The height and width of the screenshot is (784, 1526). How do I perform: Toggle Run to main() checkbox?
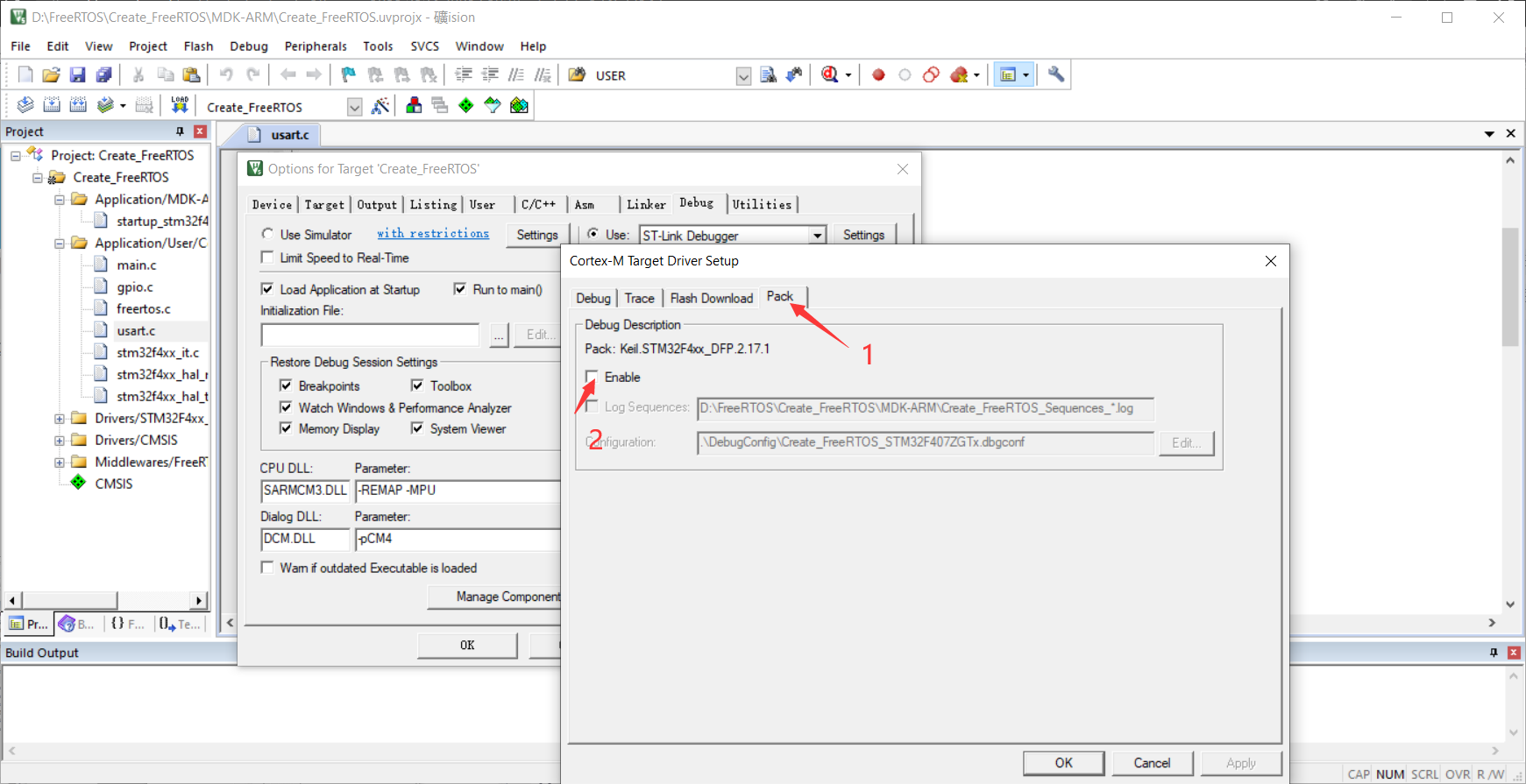460,289
